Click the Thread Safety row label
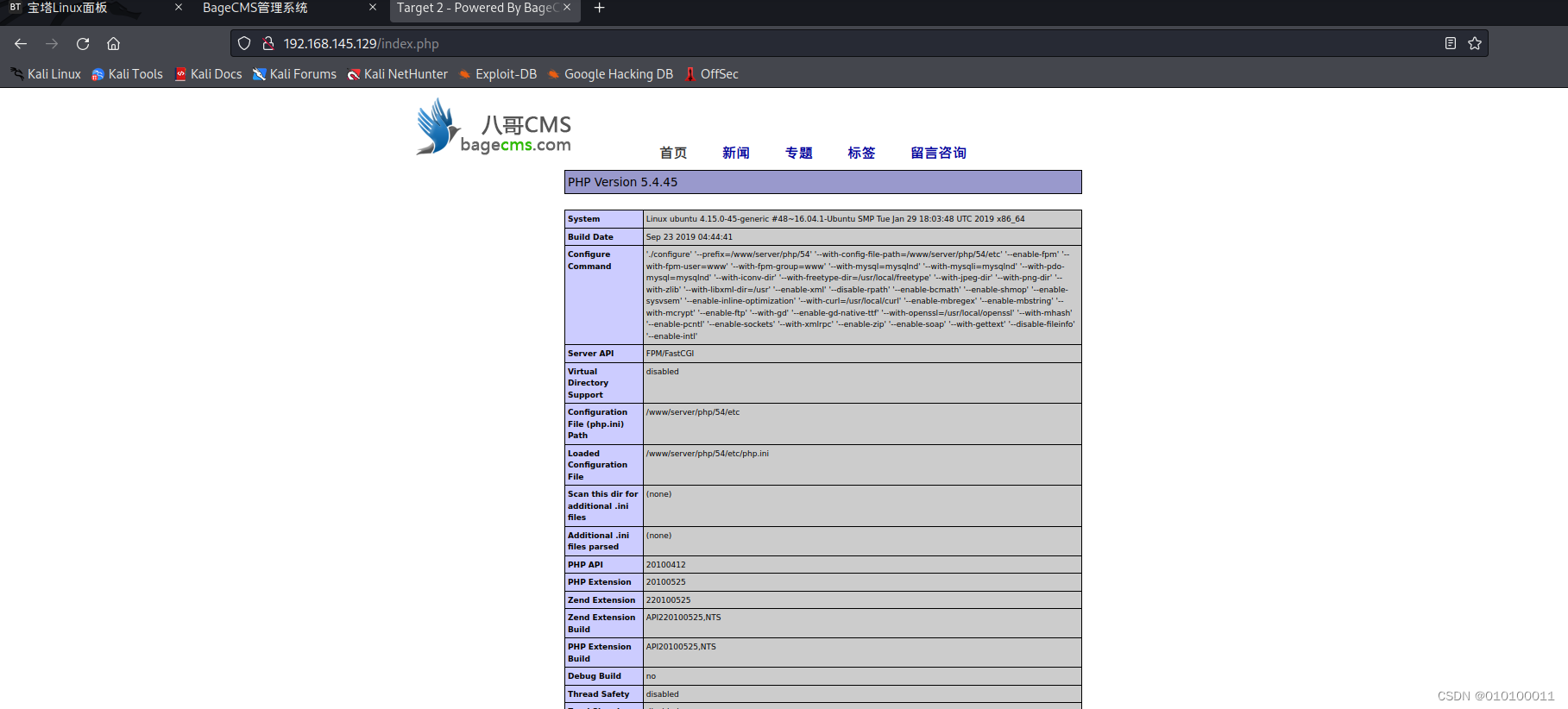Image resolution: width=1568 pixels, height=709 pixels. click(599, 694)
